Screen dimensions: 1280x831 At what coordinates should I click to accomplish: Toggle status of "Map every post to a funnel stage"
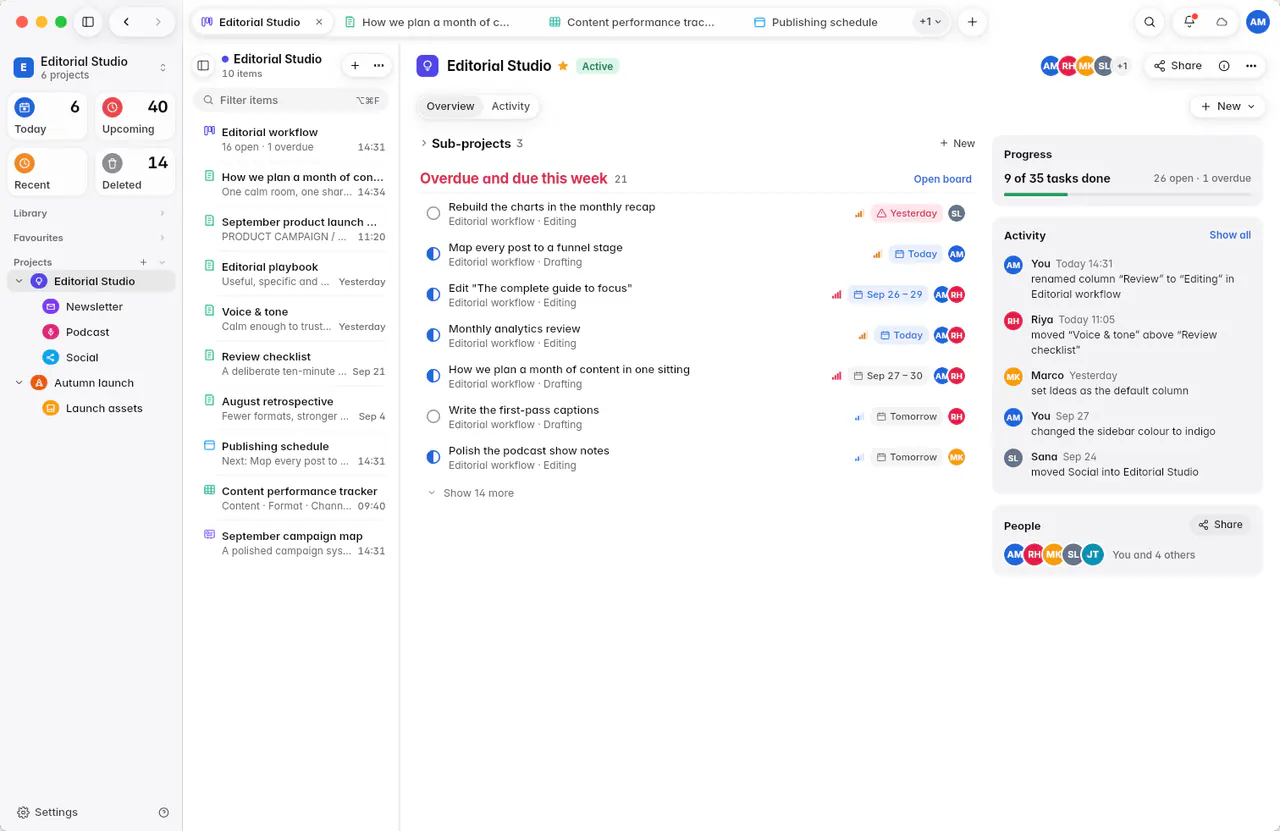pyautogui.click(x=433, y=254)
